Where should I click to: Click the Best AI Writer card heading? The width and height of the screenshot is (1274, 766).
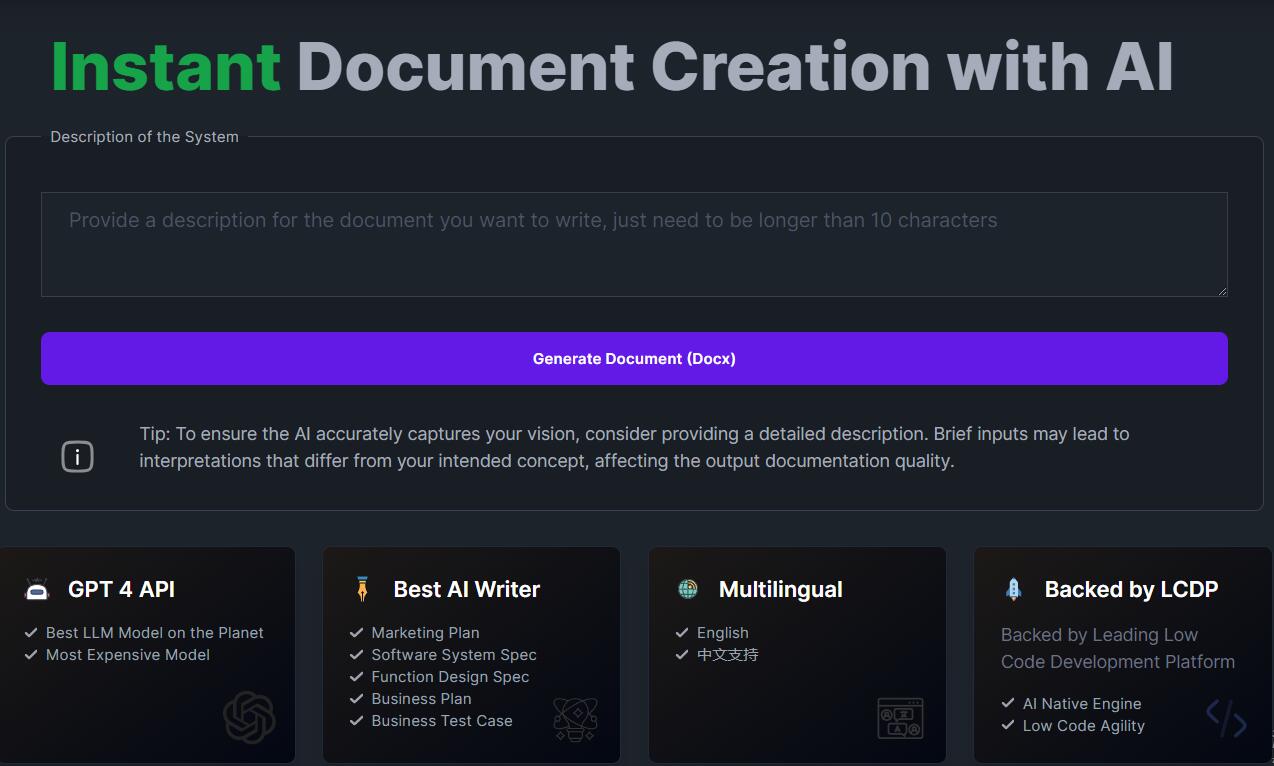pos(466,590)
